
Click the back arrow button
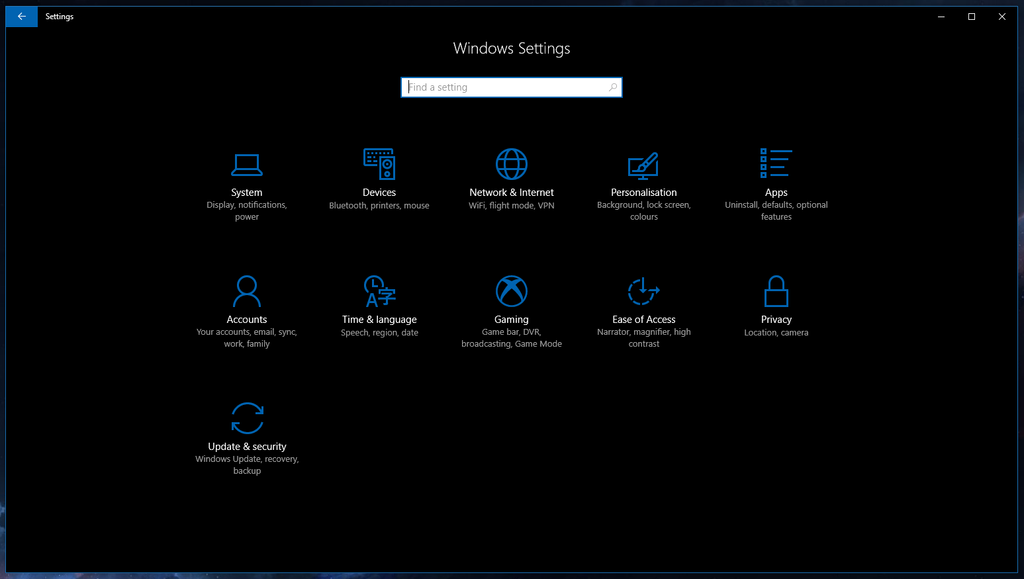tap(20, 16)
